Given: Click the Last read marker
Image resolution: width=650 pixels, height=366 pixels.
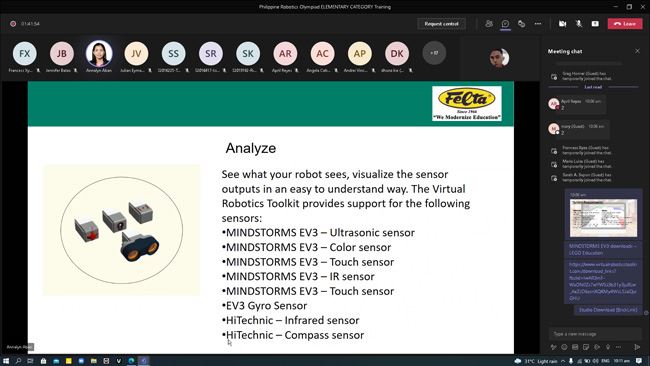Looking at the screenshot, I should (593, 87).
